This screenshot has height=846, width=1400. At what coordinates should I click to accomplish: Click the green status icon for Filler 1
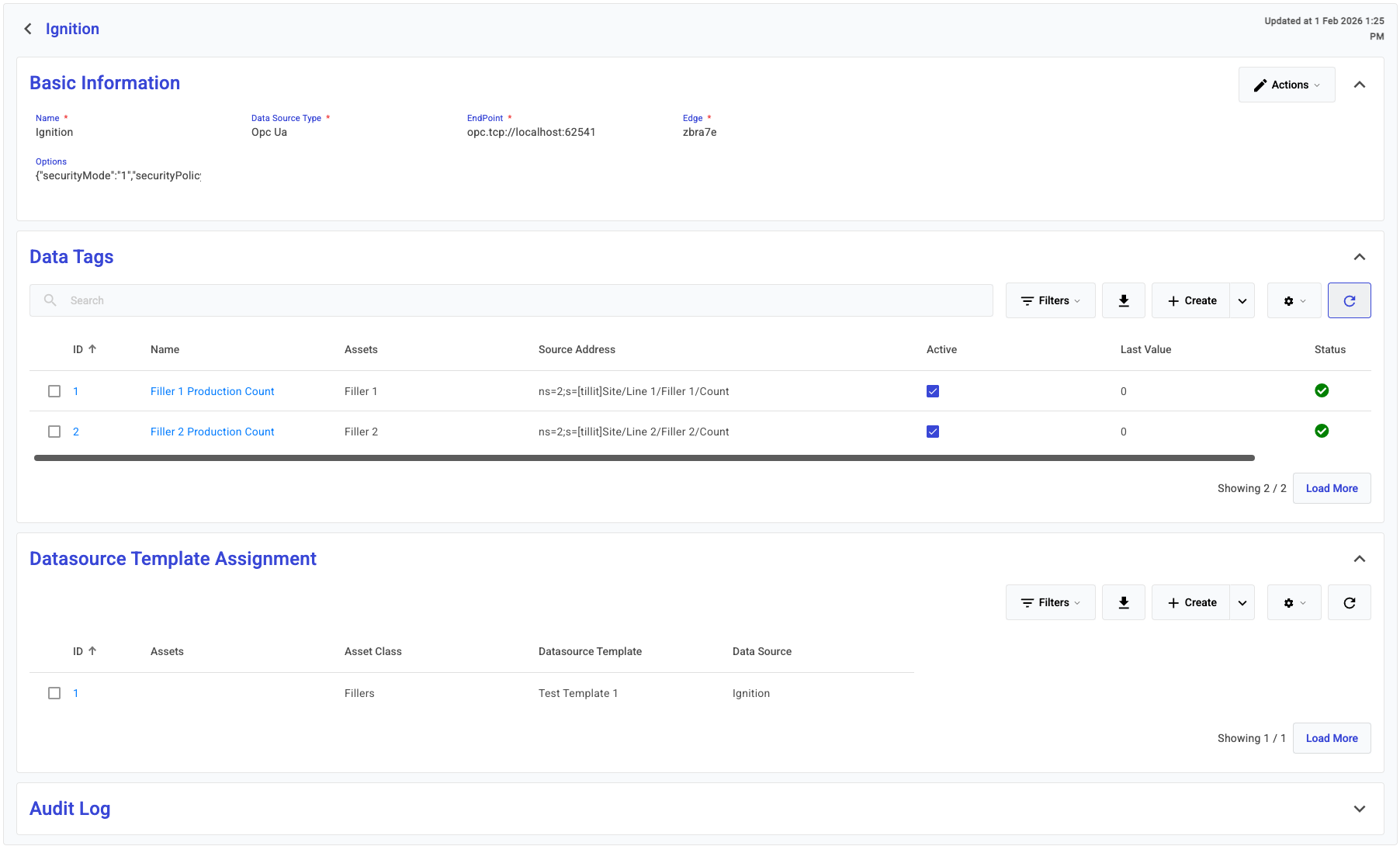point(1321,391)
